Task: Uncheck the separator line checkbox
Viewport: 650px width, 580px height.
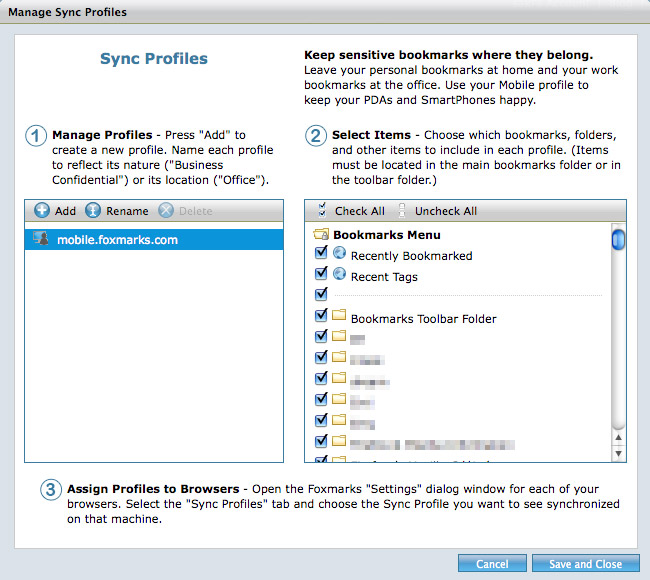Action: (x=321, y=294)
